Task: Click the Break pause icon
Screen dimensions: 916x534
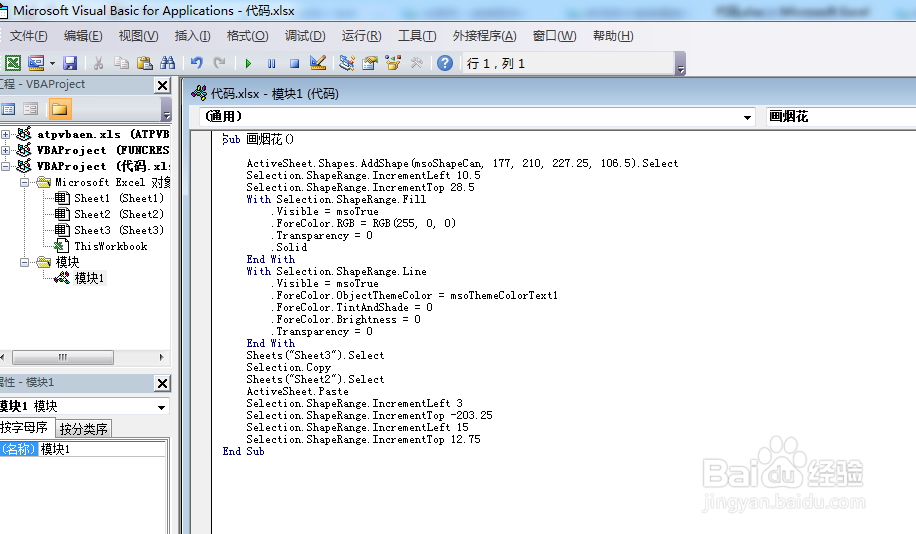Action: pyautogui.click(x=272, y=63)
